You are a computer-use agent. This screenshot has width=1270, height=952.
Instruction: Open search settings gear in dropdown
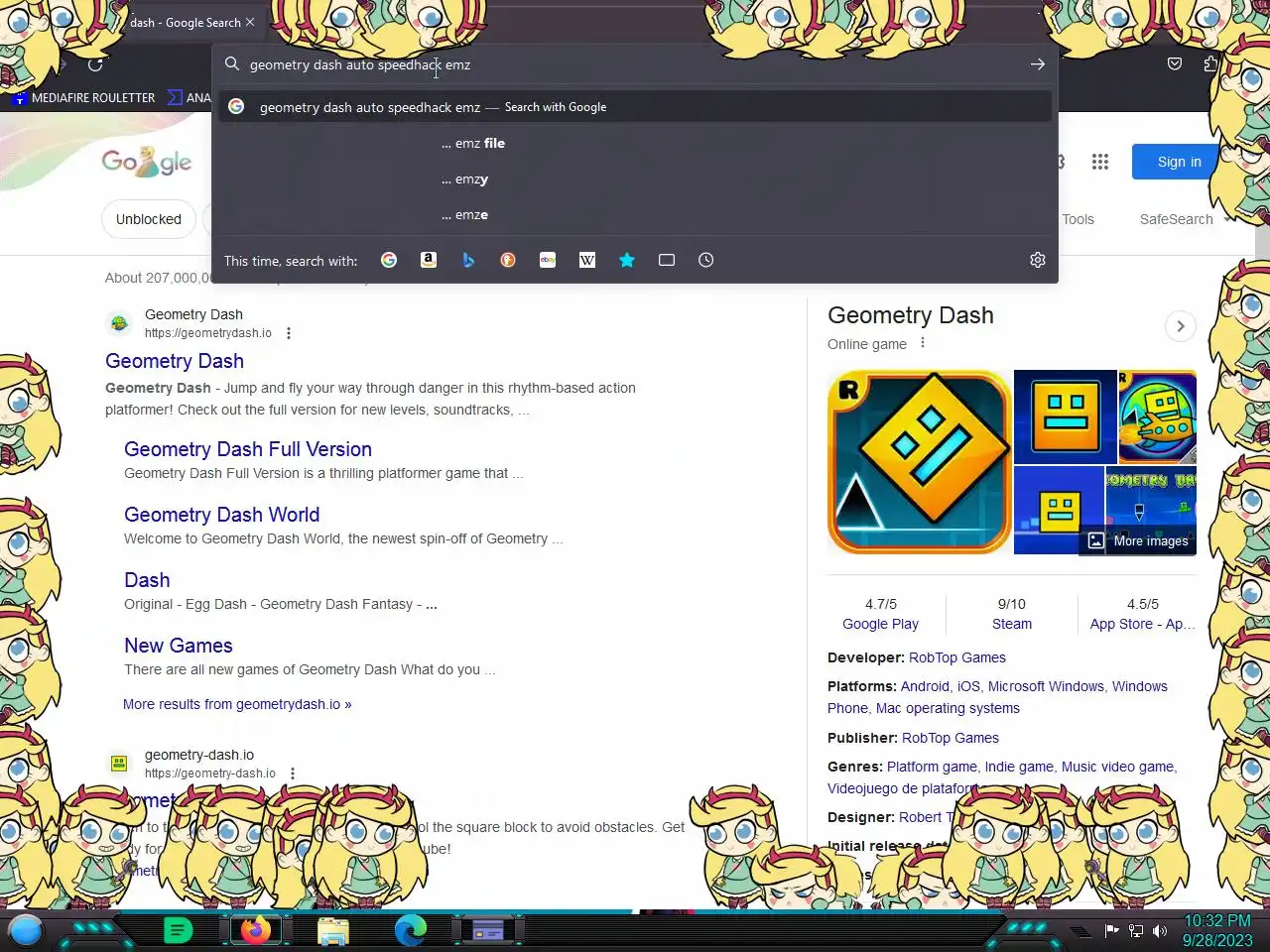click(1038, 260)
